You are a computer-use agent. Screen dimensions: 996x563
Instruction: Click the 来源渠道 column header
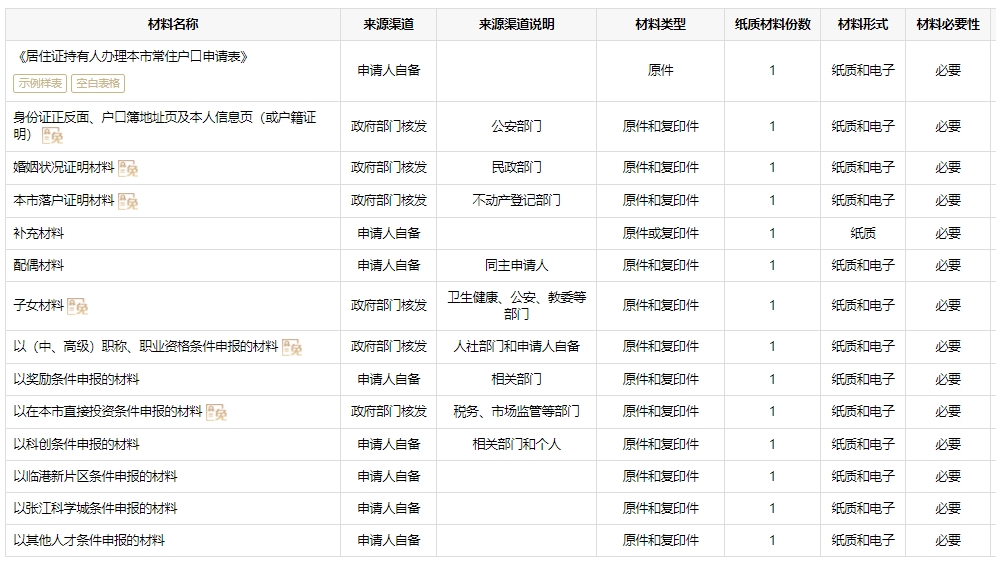[388, 24]
